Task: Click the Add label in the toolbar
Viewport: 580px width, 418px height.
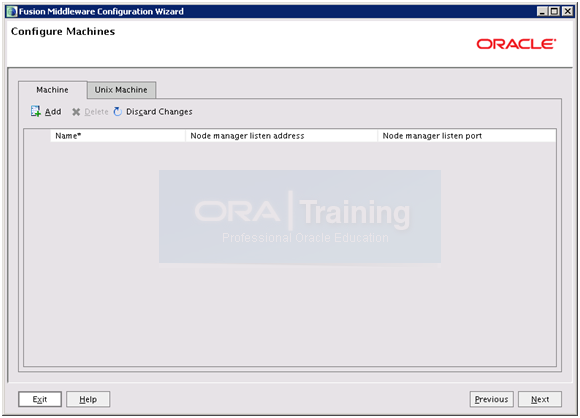Action: click(53, 111)
